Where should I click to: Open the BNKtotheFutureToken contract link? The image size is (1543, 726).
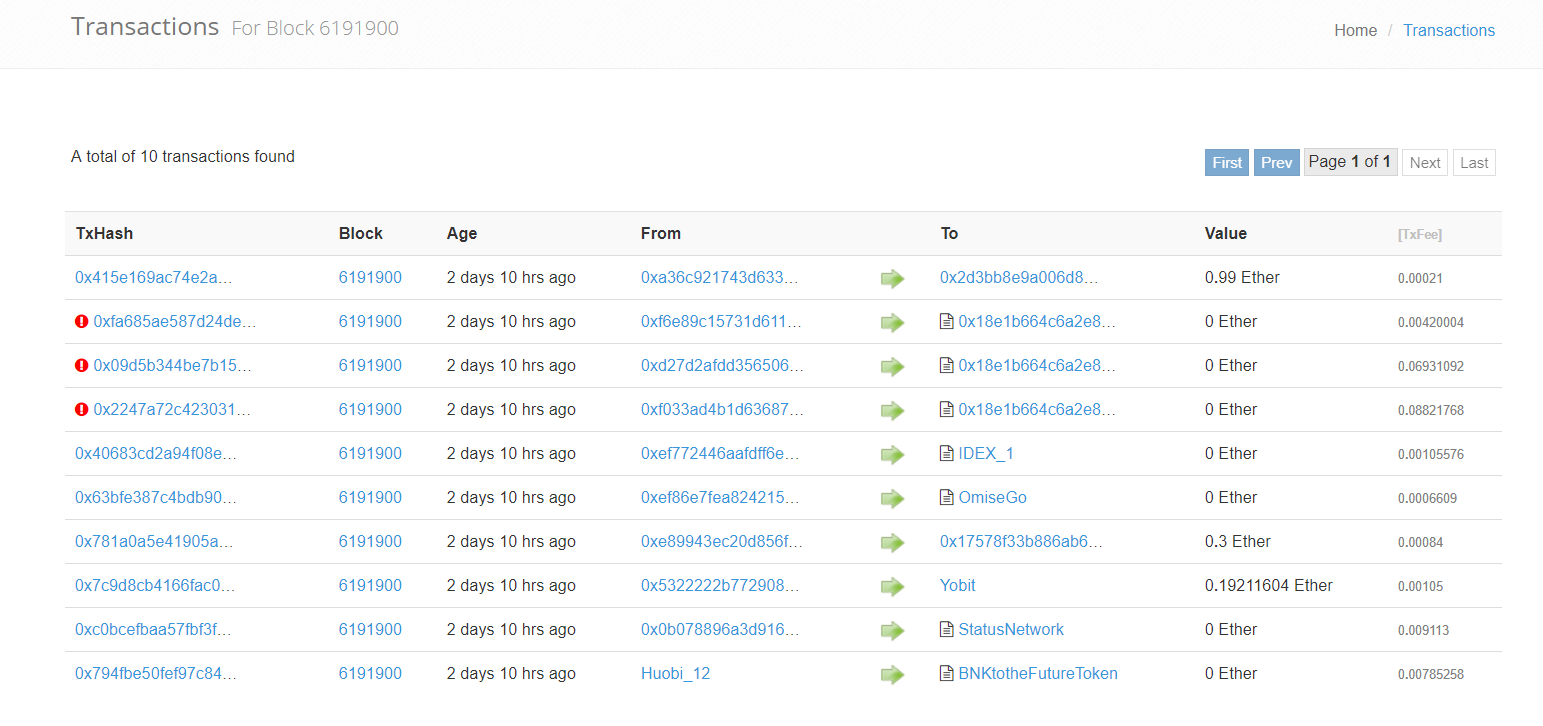point(1038,674)
